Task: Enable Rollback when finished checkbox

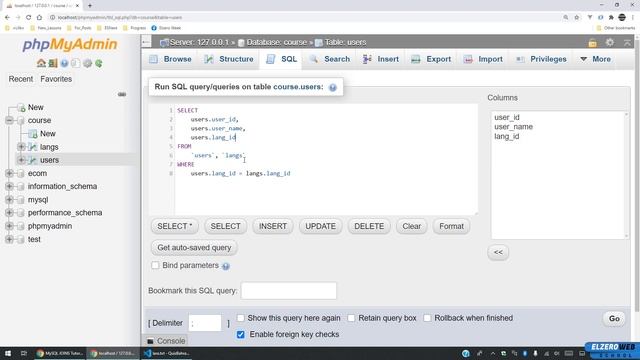Action: [x=427, y=318]
